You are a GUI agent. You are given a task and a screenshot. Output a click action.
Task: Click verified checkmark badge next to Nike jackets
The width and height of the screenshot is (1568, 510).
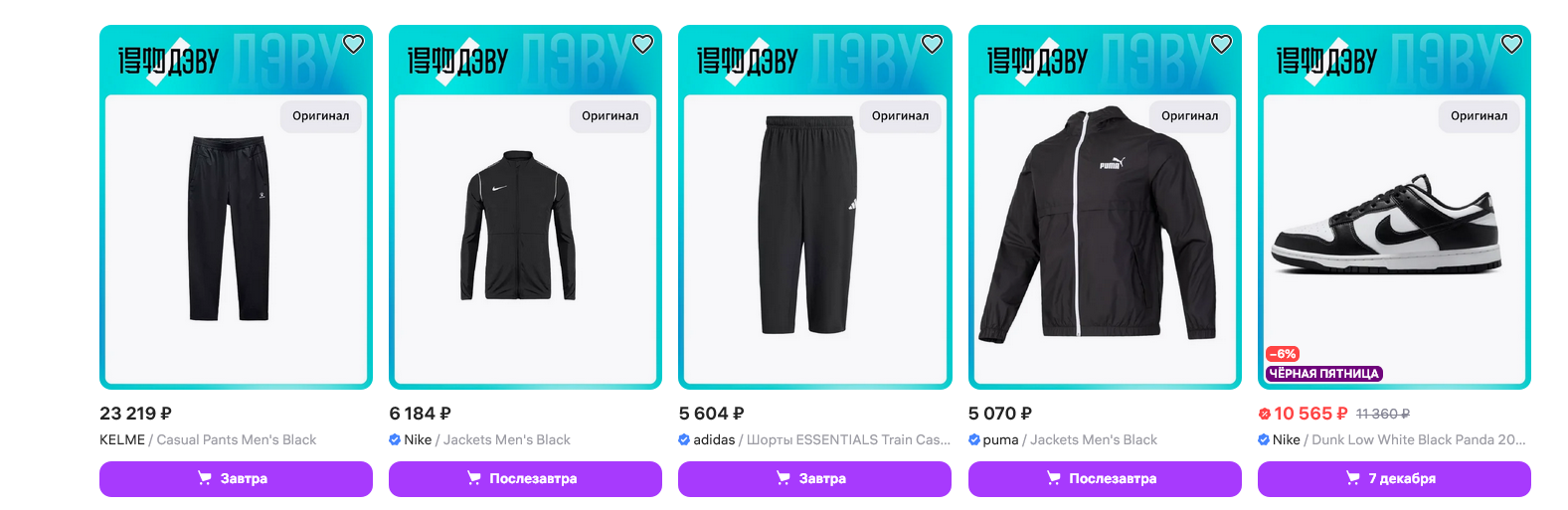(395, 439)
